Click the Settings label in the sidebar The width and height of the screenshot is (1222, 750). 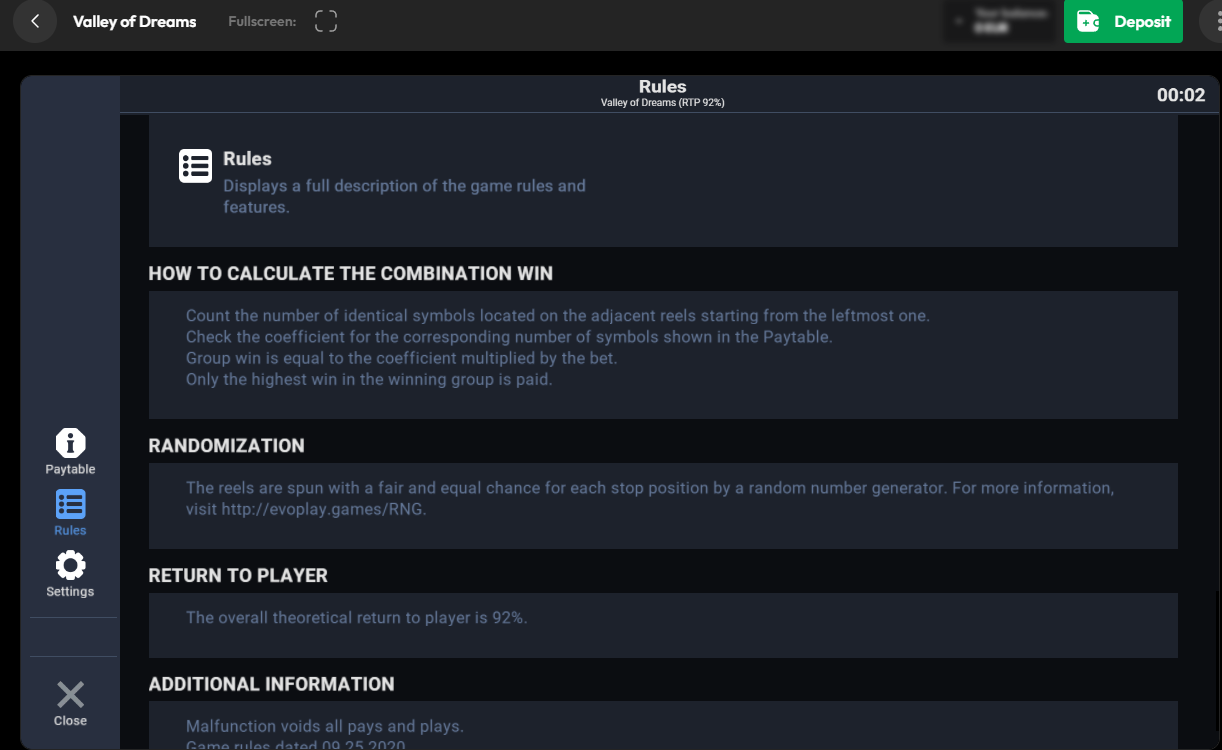[70, 592]
